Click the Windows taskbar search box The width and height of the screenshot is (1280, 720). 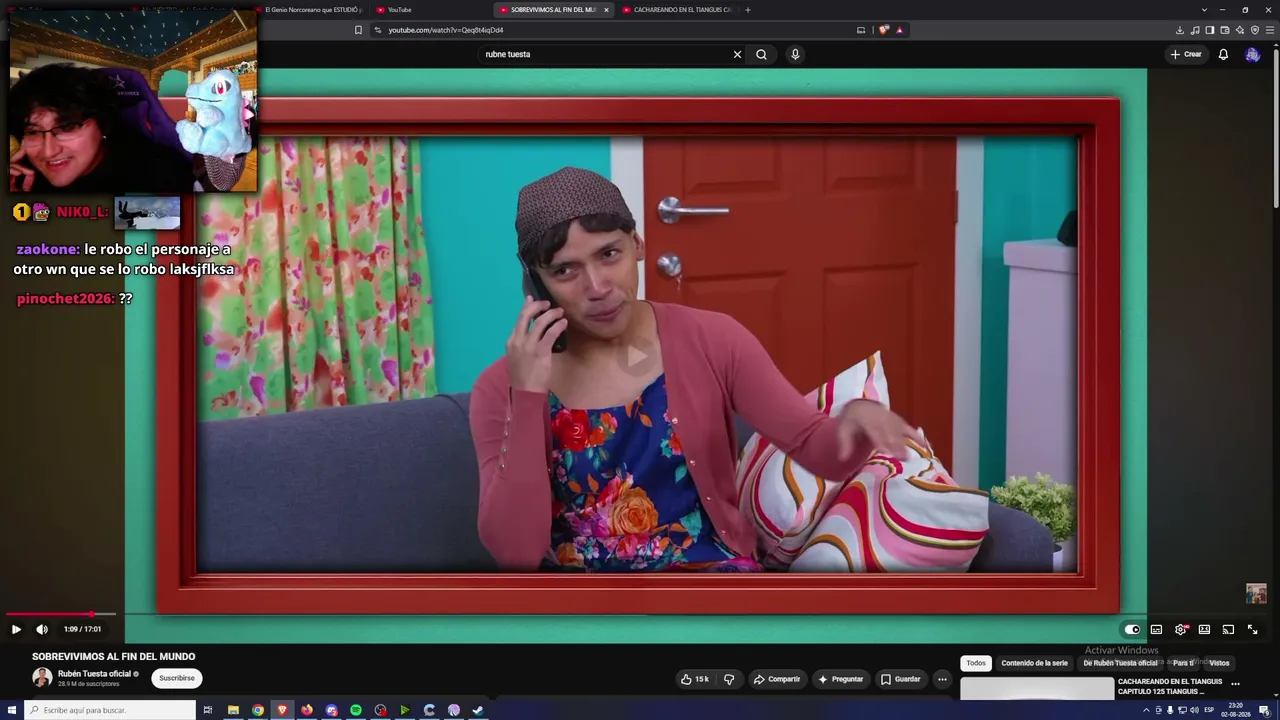point(110,710)
